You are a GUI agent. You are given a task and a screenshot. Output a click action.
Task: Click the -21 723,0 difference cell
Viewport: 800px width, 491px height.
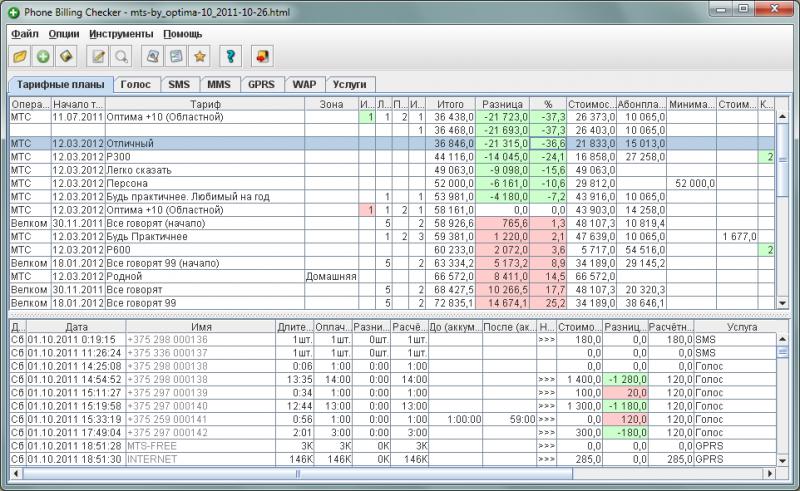point(502,117)
